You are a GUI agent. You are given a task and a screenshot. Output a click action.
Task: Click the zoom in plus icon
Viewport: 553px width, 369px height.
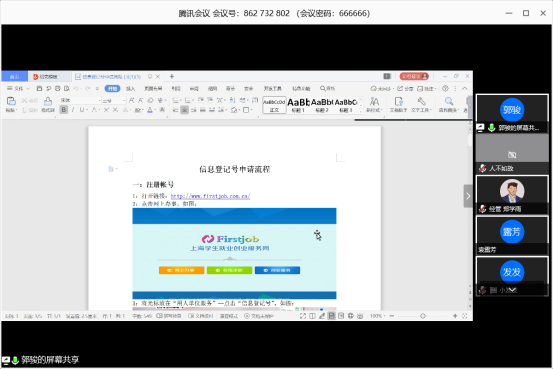coord(455,316)
